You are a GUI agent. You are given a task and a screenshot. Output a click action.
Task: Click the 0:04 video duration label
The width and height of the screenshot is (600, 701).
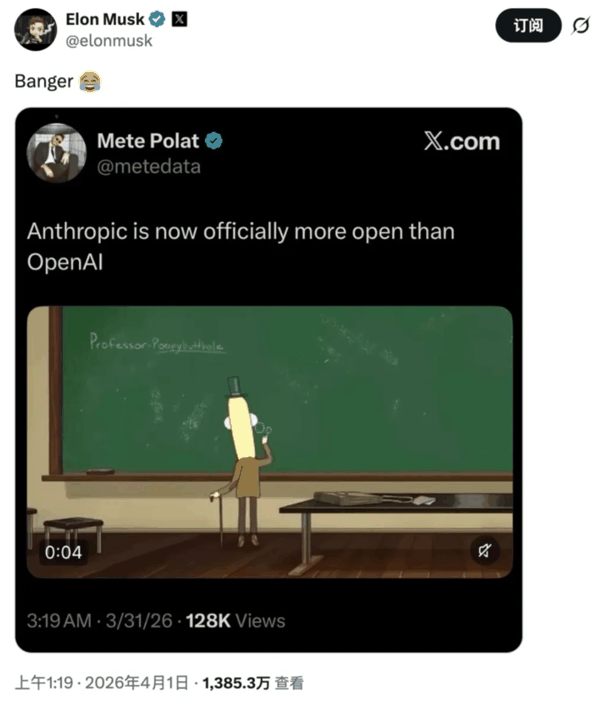63,553
